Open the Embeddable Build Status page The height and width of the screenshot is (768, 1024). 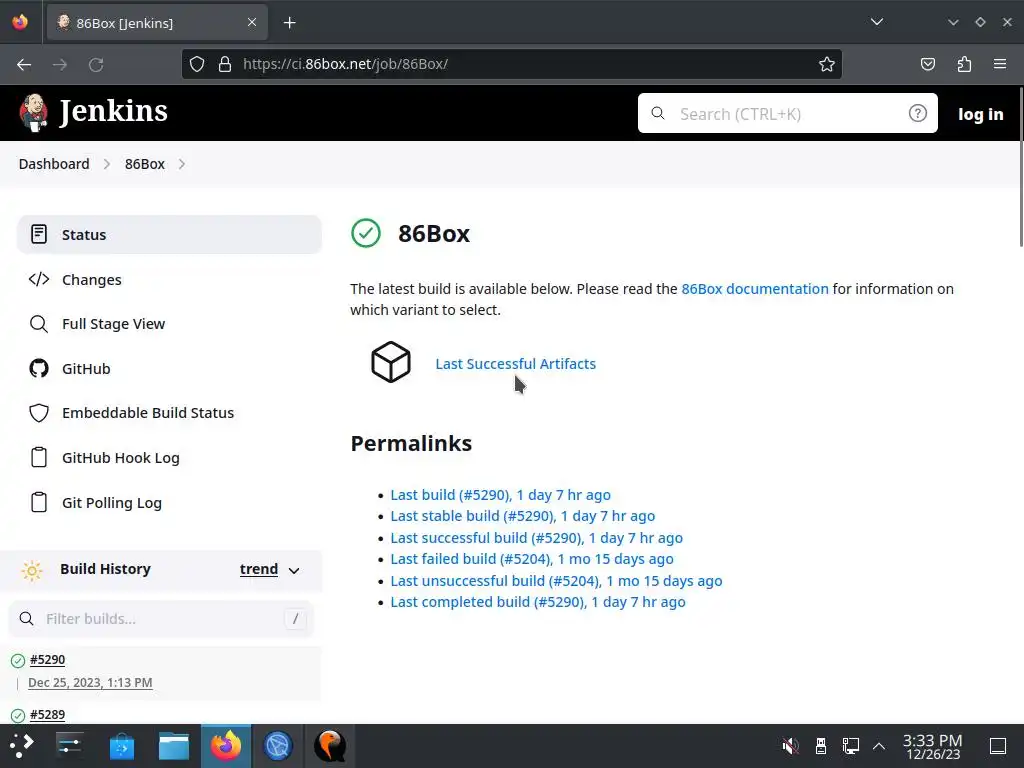[148, 413]
